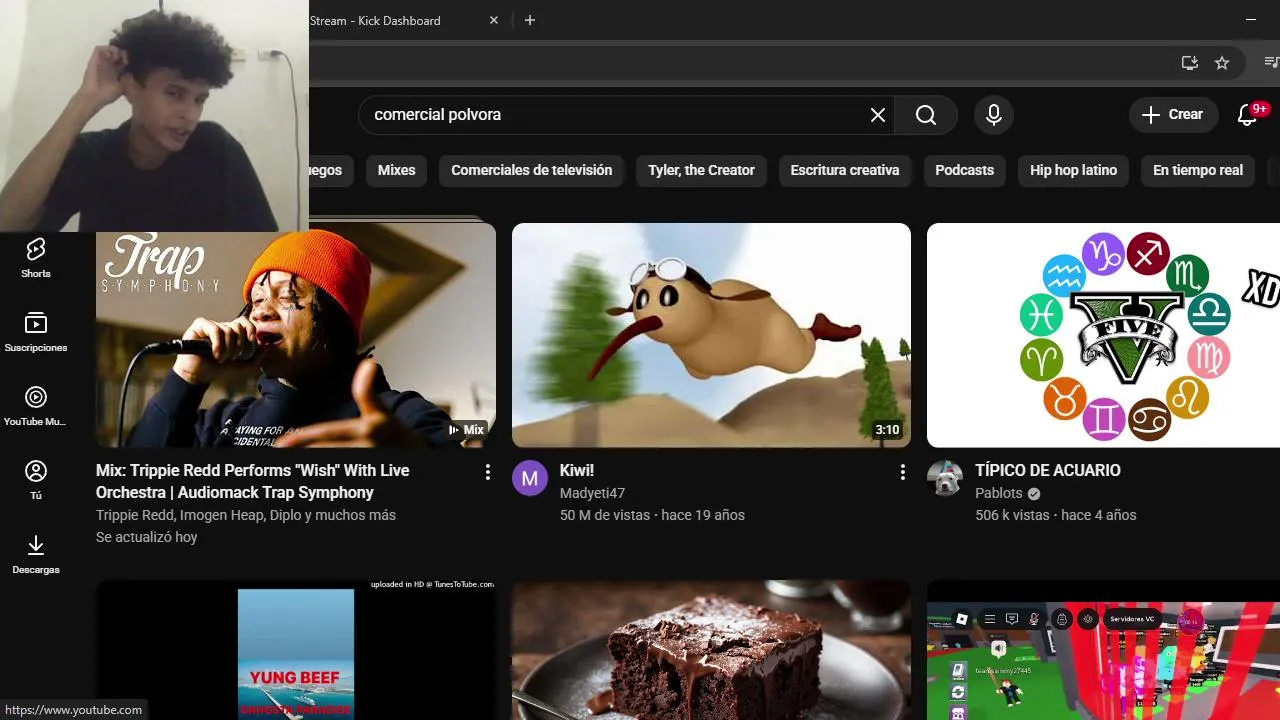Open a new browser tab
1280x720 pixels.
530,20
